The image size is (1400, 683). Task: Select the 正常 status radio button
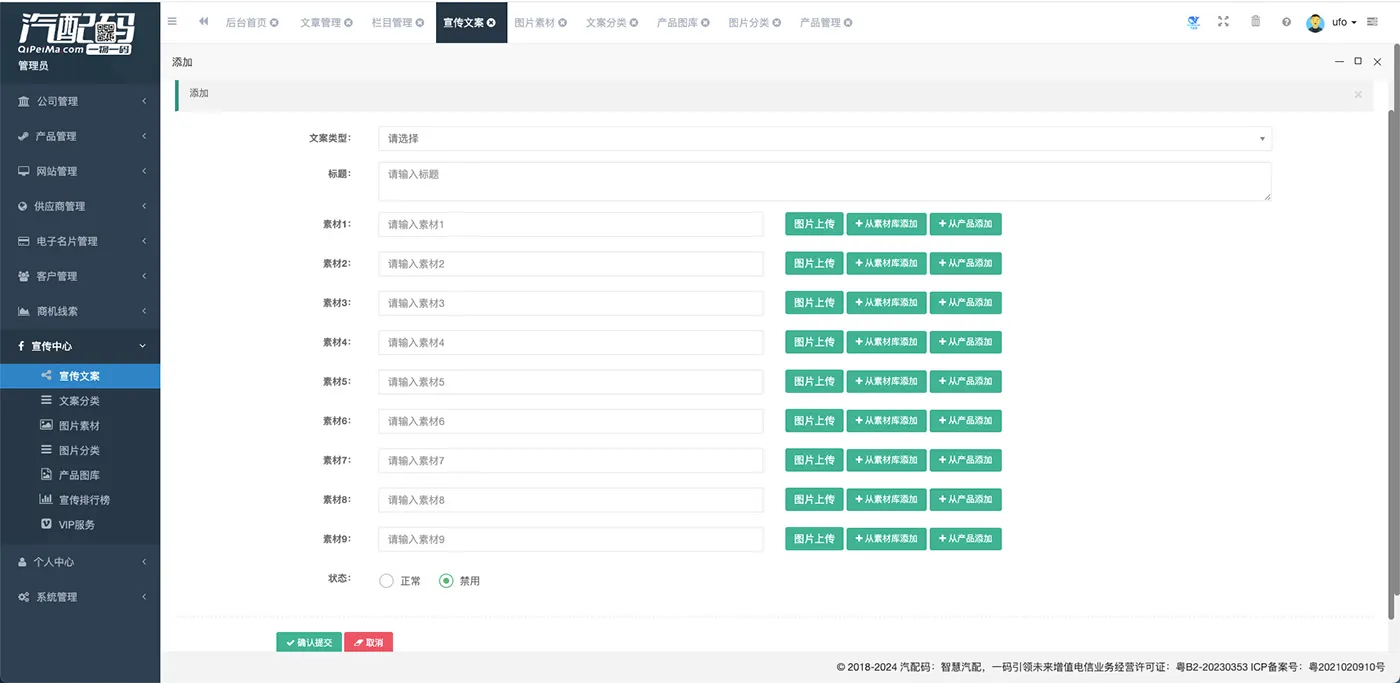[387, 581]
